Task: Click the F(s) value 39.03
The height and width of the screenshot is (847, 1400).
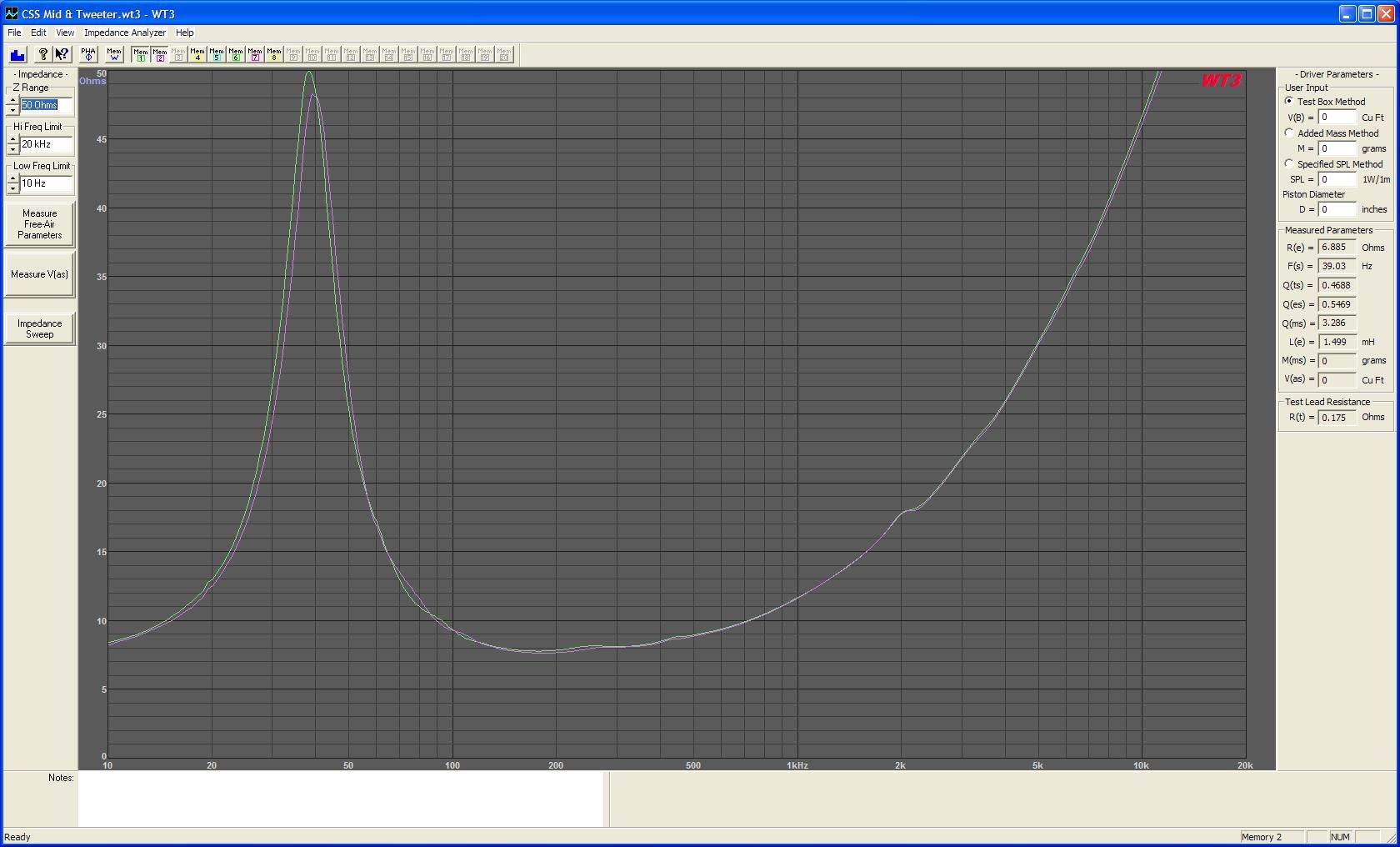Action: (x=1337, y=266)
